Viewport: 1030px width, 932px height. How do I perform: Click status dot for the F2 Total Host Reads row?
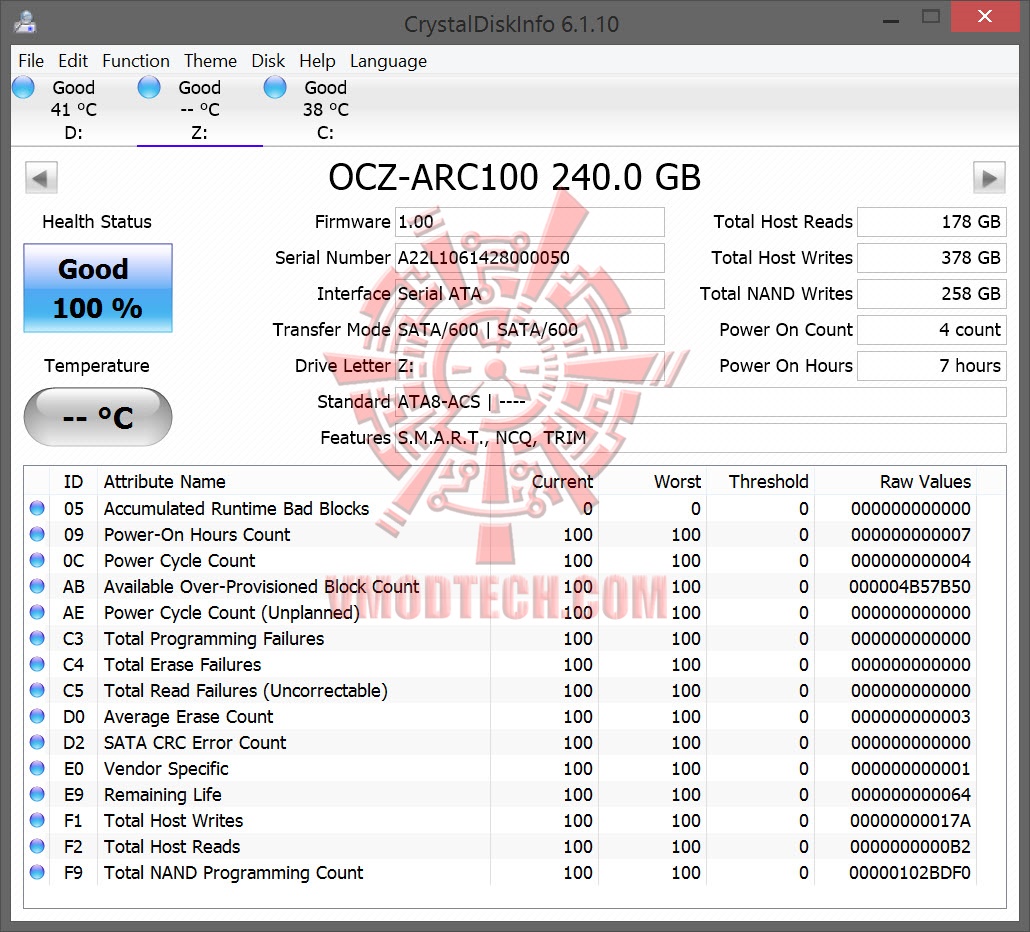37,846
